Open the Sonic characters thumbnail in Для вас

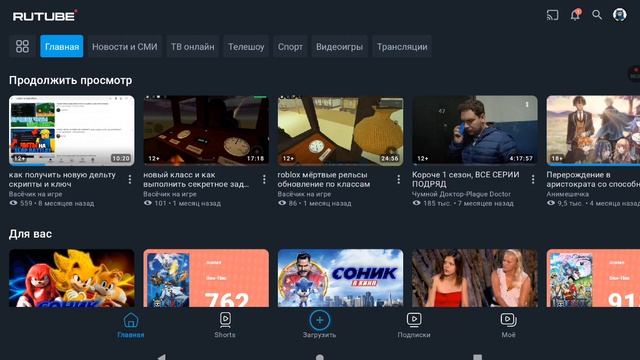72,278
